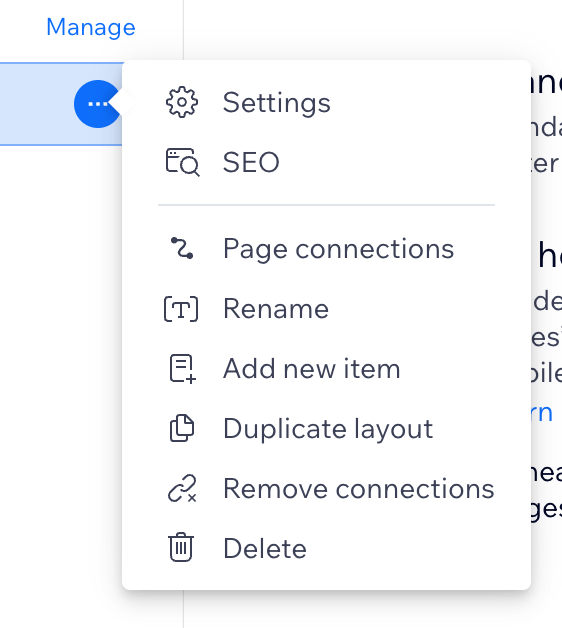Click the Remove connections broken-link icon

[182, 488]
